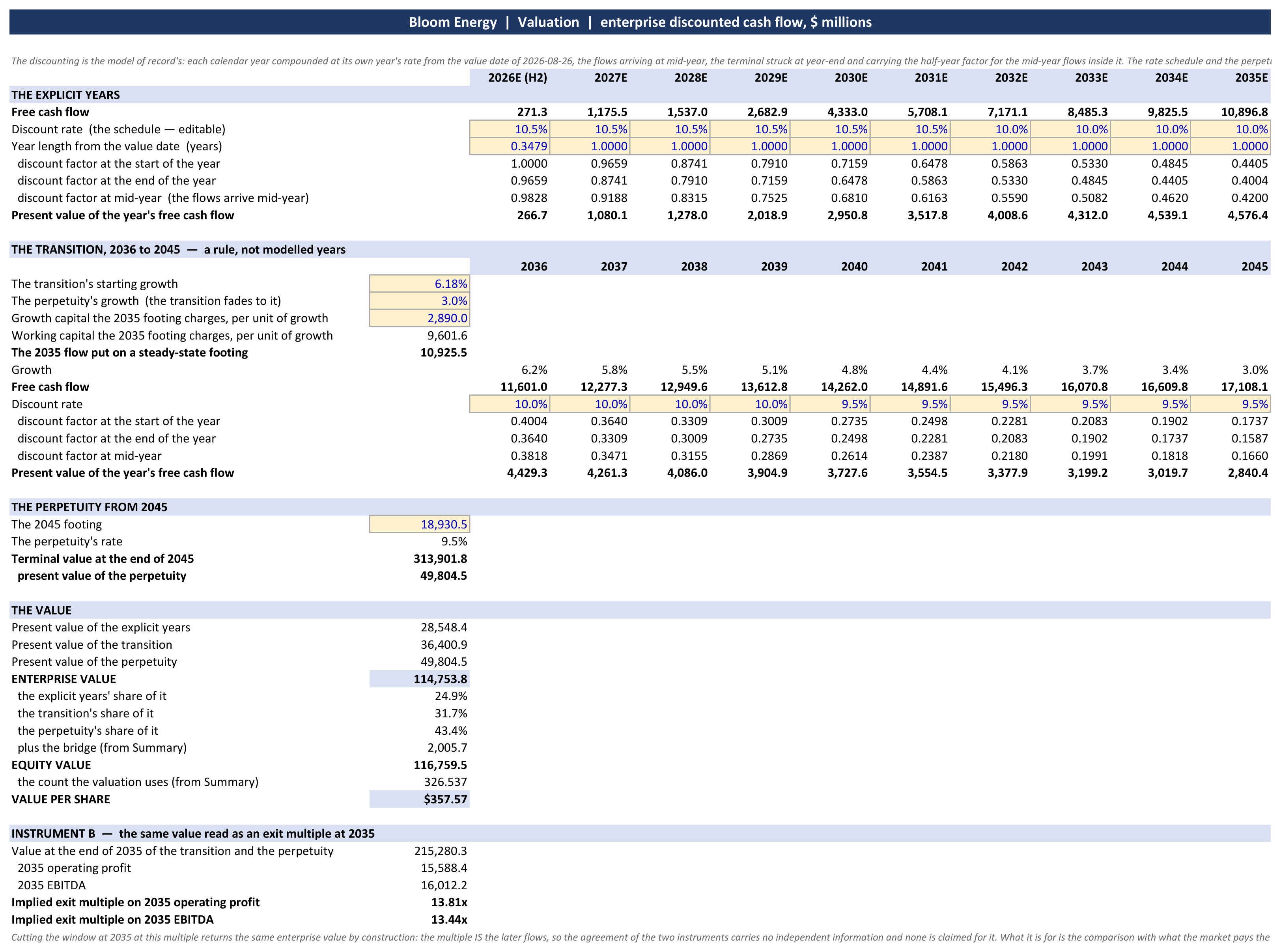Select the Value Per Share $357.57 cell
Viewport: 1281px width, 952px height.
[x=420, y=799]
